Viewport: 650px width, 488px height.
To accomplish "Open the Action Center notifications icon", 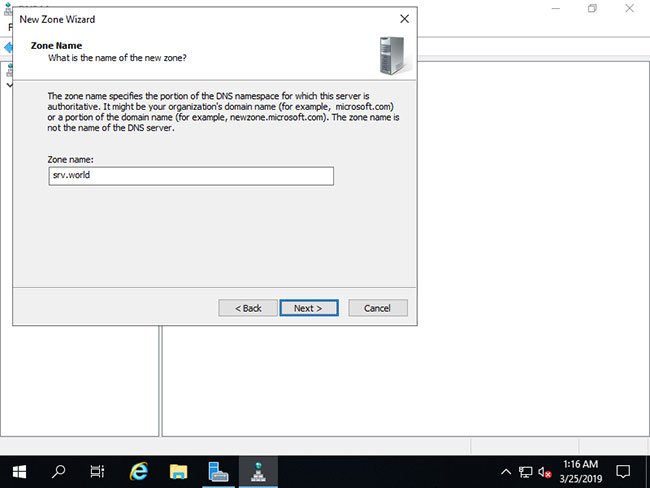I will click(623, 471).
